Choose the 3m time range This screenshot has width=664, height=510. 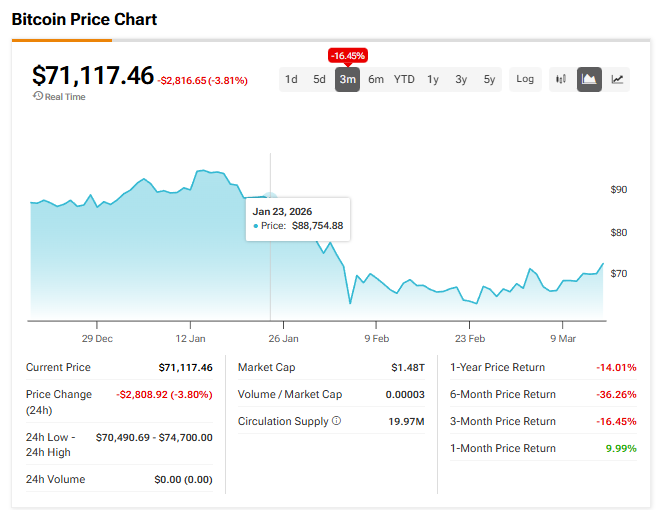347,79
